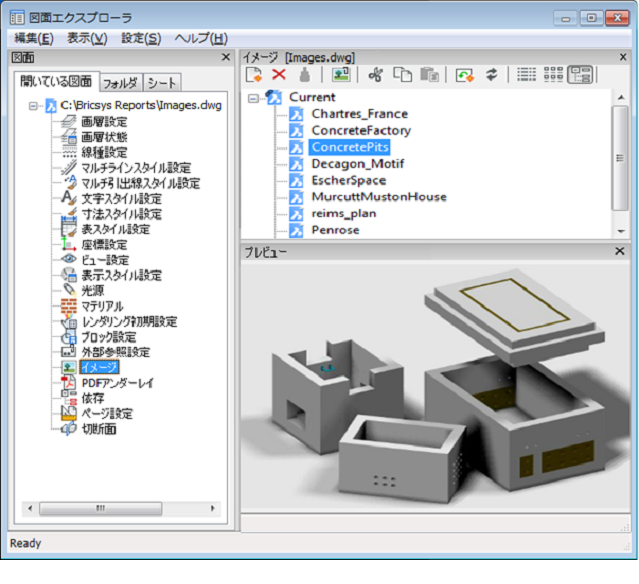The width and height of the screenshot is (639, 584).
Task: Switch to the 開いている図面 tab
Action: [x=56, y=82]
